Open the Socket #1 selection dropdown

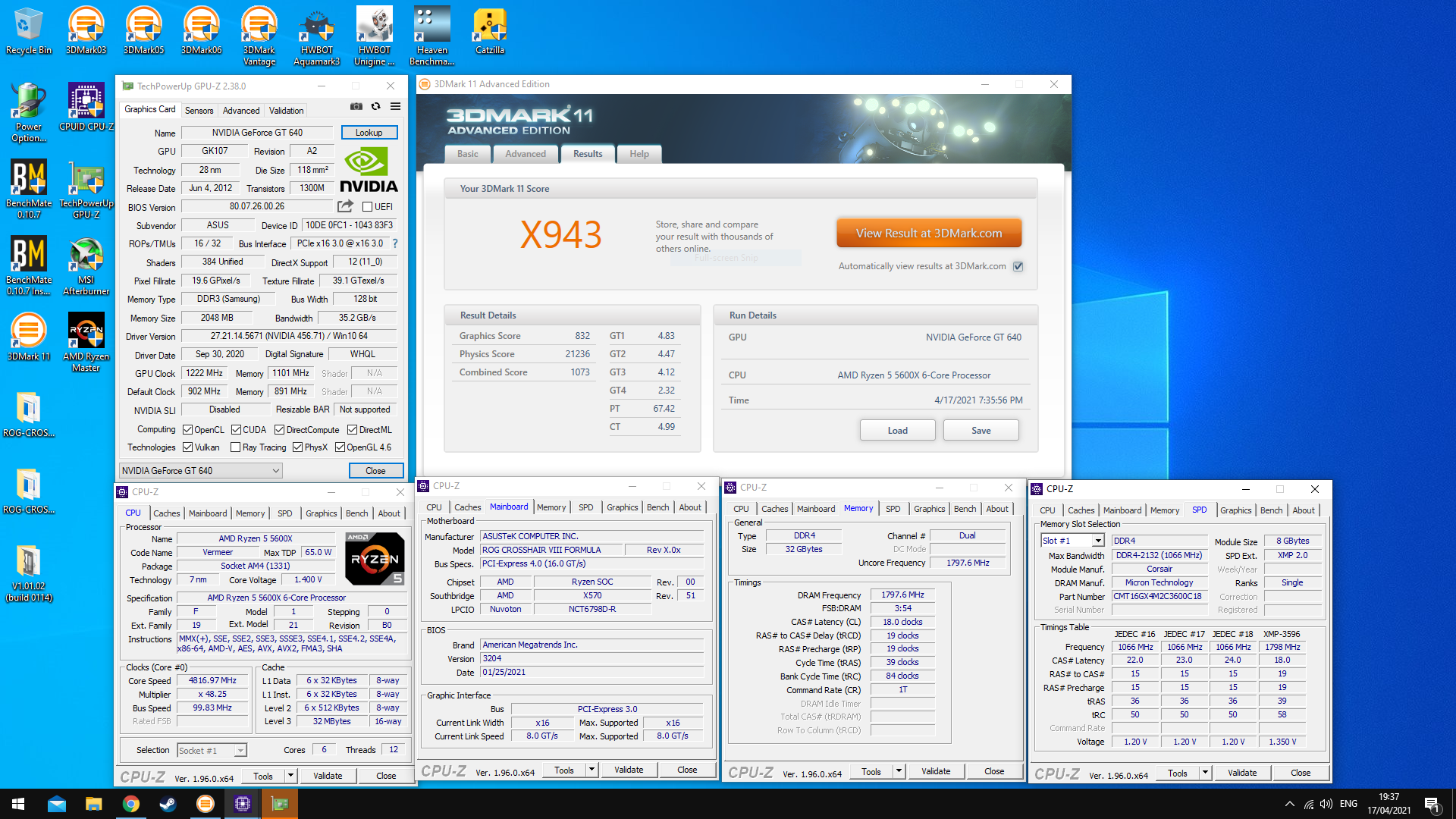(212, 751)
